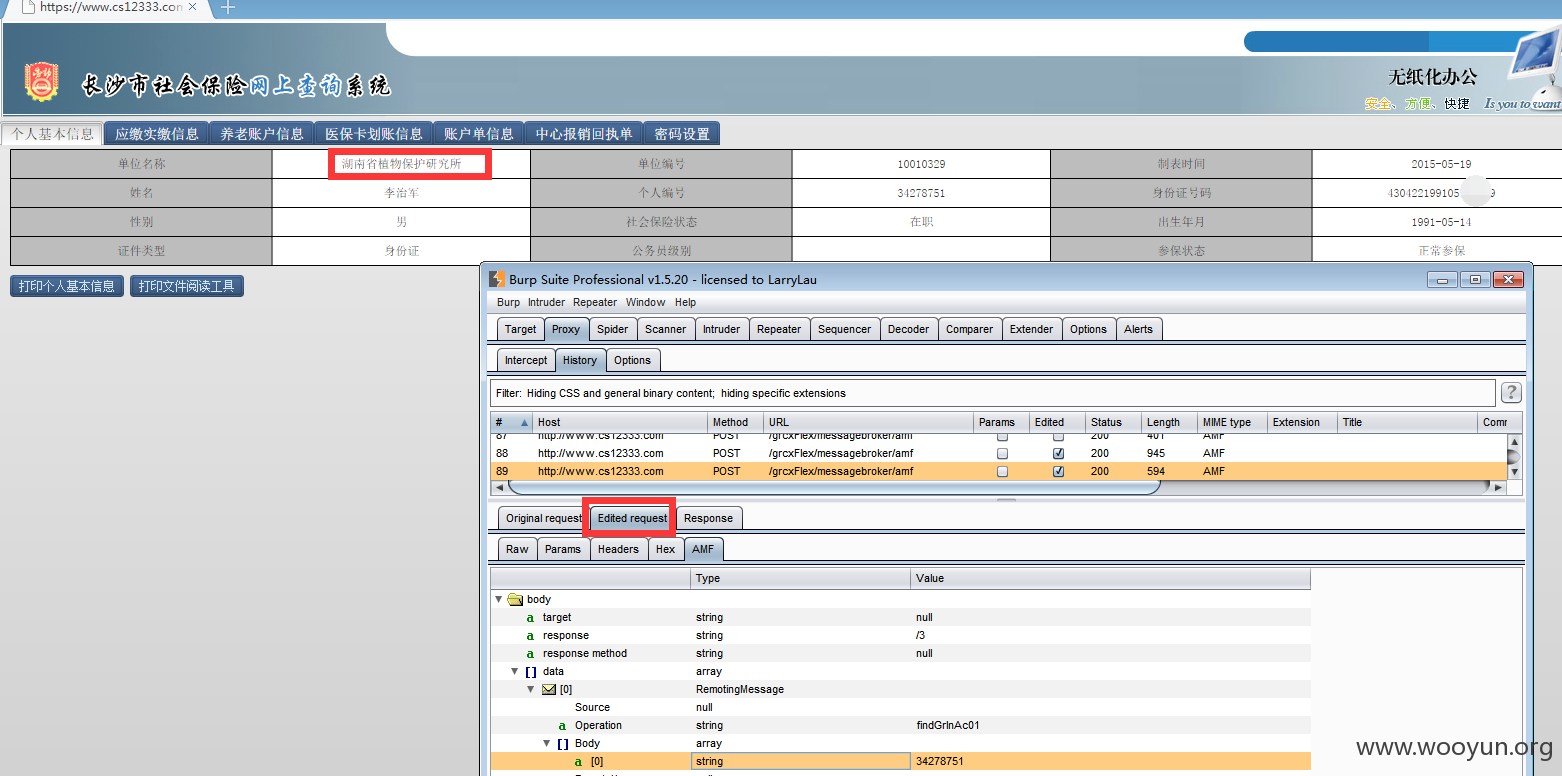Viewport: 1562px width, 776px height.
Task: Open the Burp menu
Action: pyautogui.click(x=508, y=302)
